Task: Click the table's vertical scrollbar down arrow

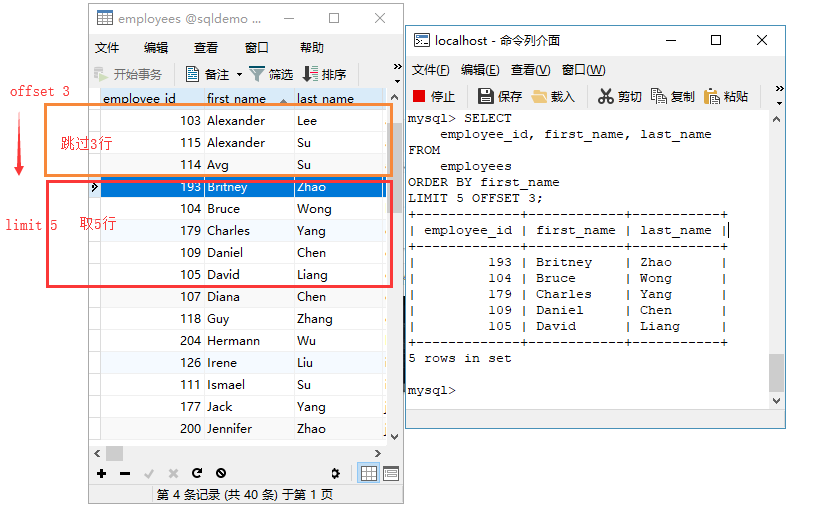Action: click(x=395, y=436)
